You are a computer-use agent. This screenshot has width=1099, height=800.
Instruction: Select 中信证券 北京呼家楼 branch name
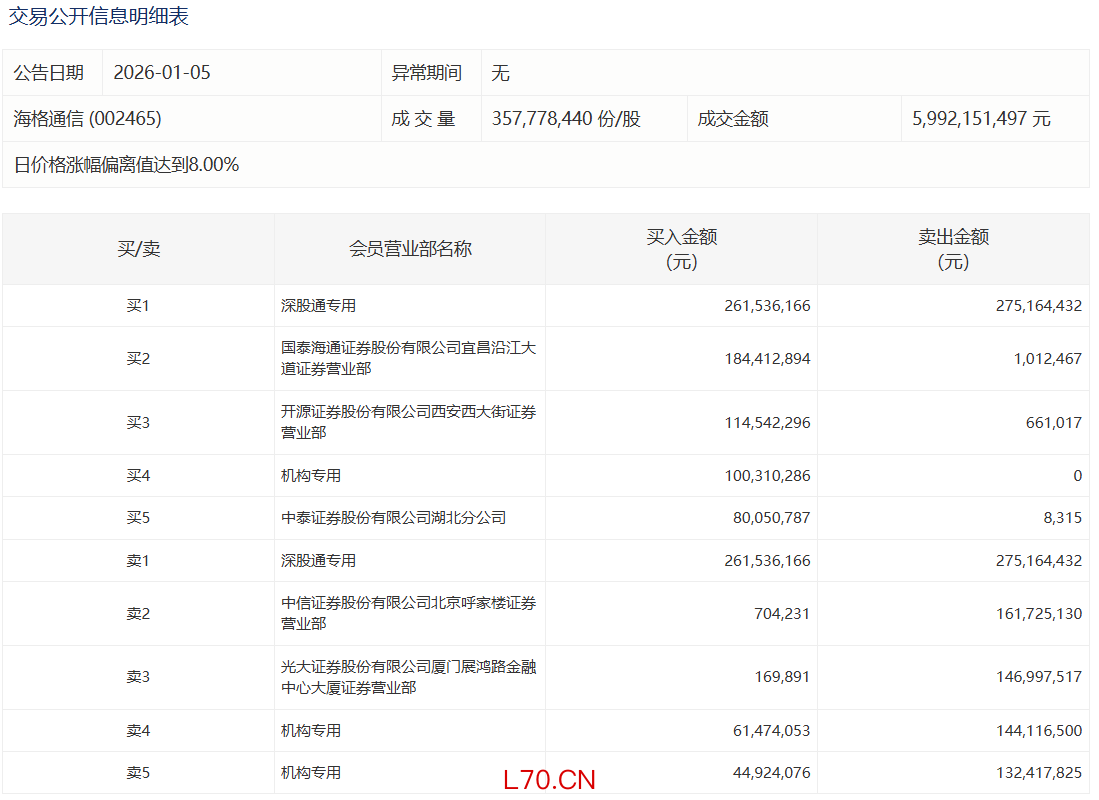(408, 613)
